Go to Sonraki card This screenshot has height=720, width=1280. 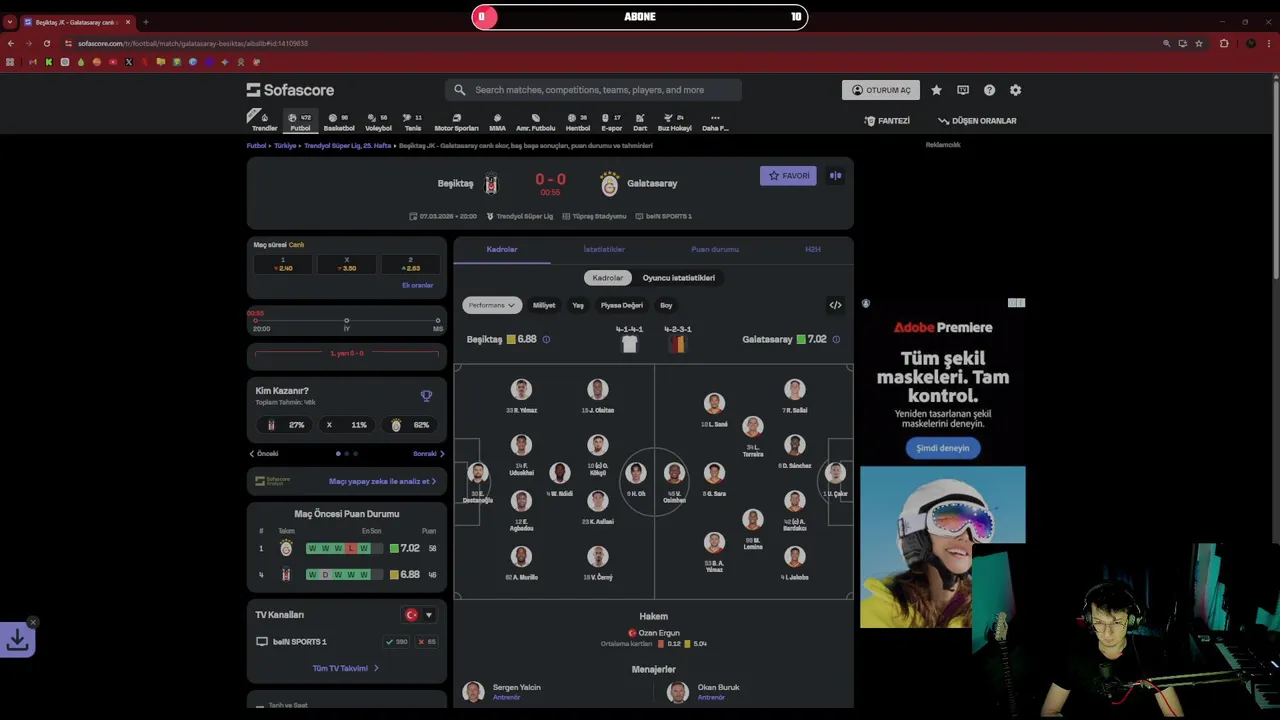click(x=429, y=454)
